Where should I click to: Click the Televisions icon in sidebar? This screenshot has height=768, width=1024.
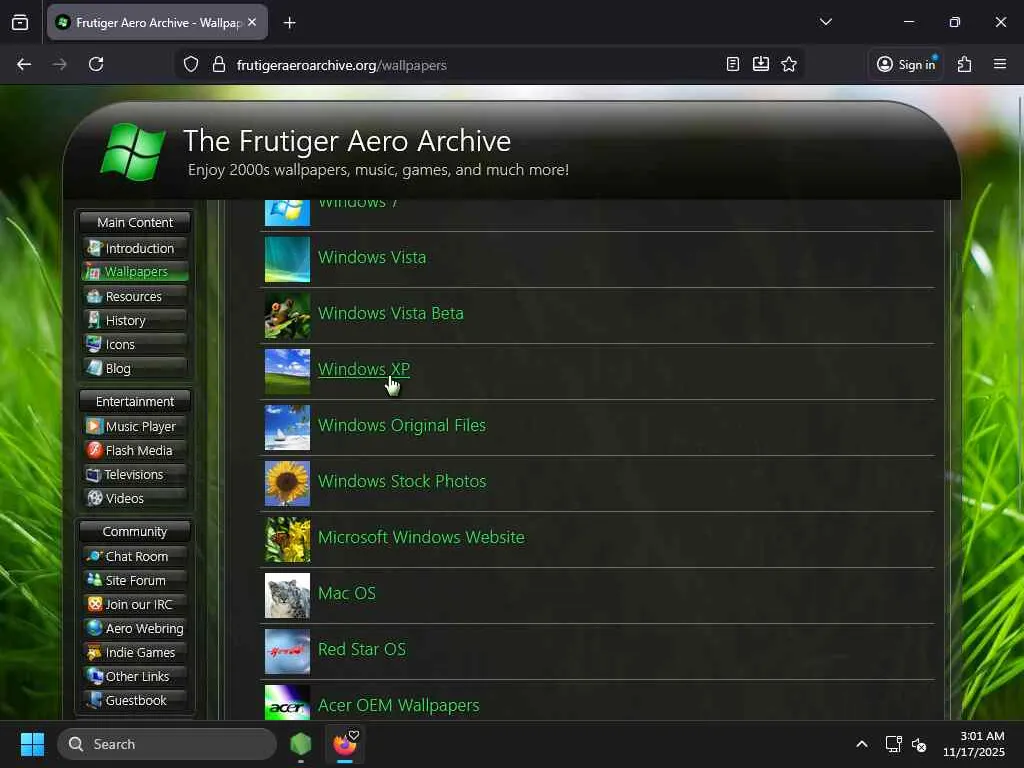pos(93,475)
